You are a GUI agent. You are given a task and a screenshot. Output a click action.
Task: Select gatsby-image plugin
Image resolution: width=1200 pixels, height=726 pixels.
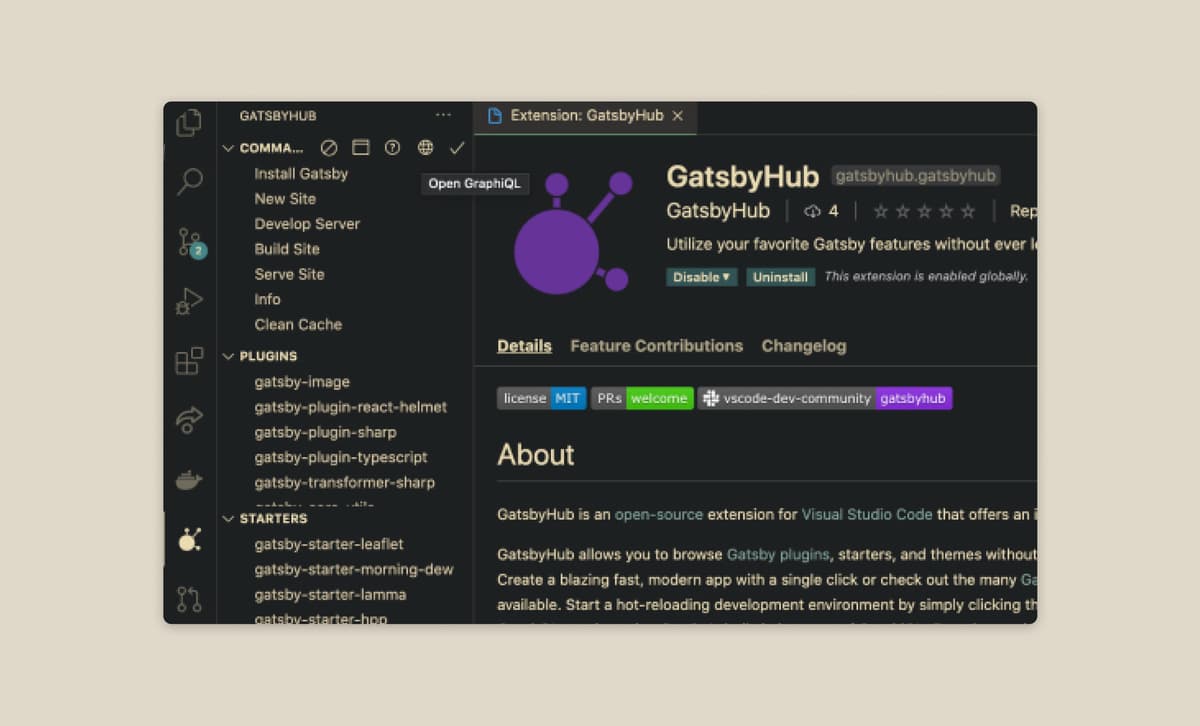coord(302,382)
